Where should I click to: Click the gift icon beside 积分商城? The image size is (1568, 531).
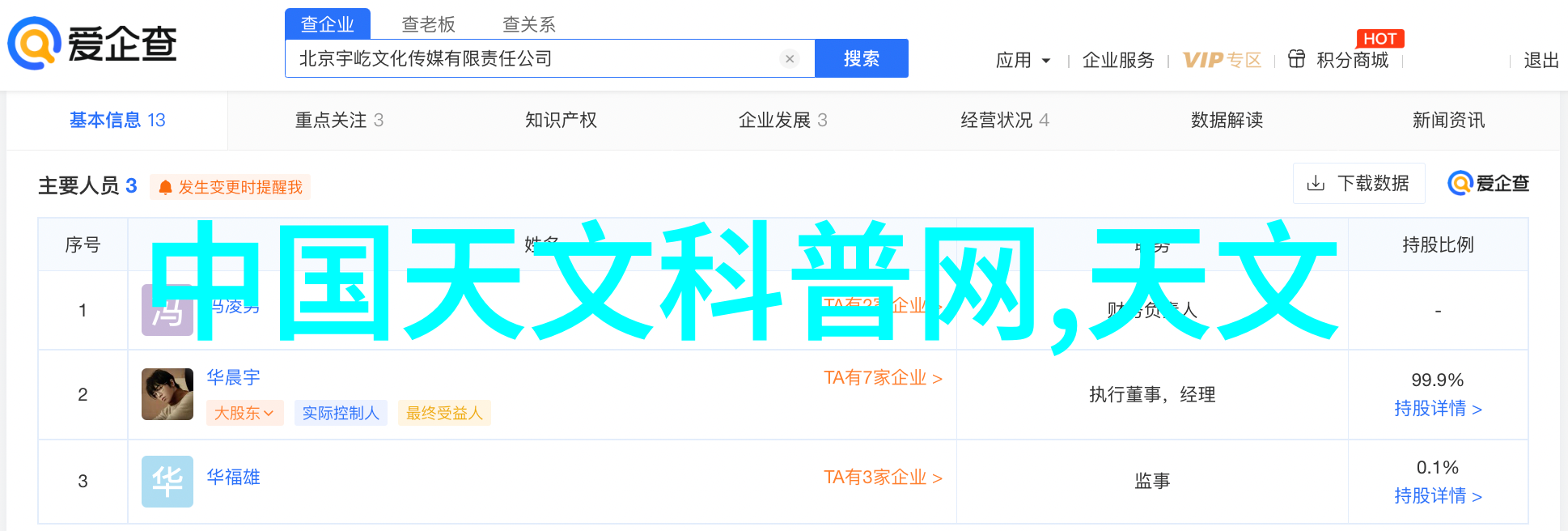tap(1296, 59)
